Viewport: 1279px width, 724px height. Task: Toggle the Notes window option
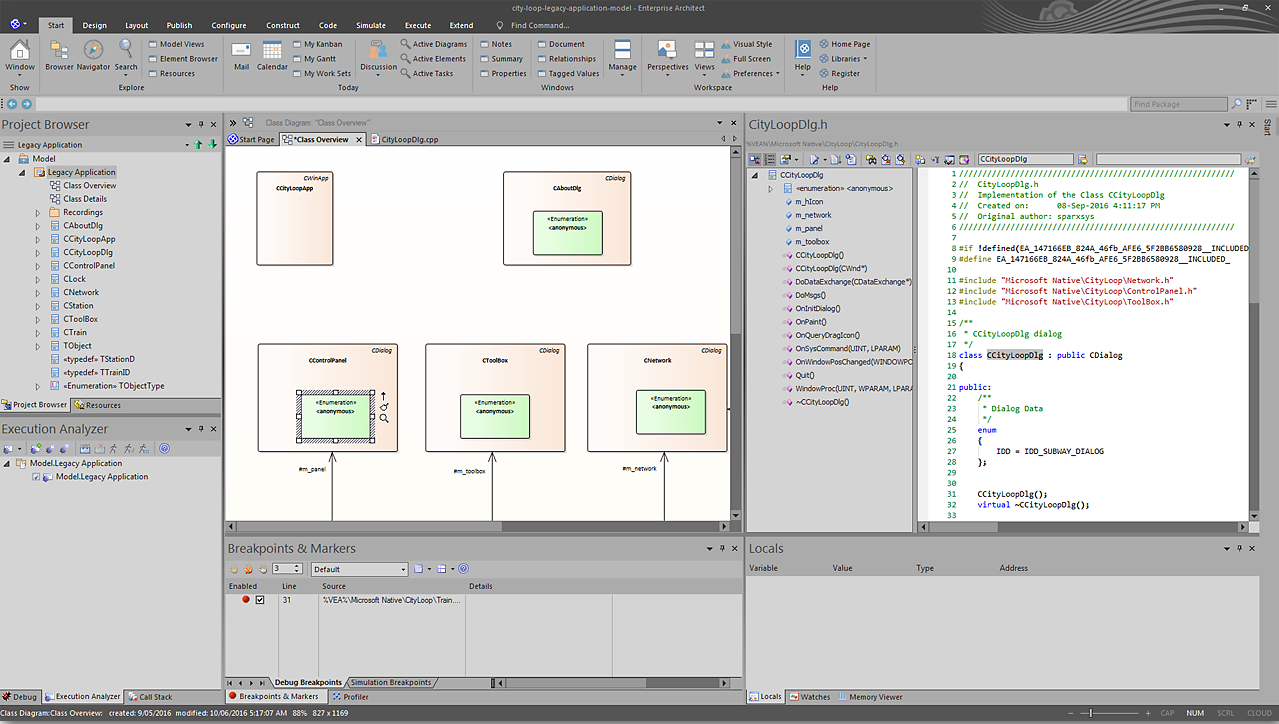pos(496,44)
